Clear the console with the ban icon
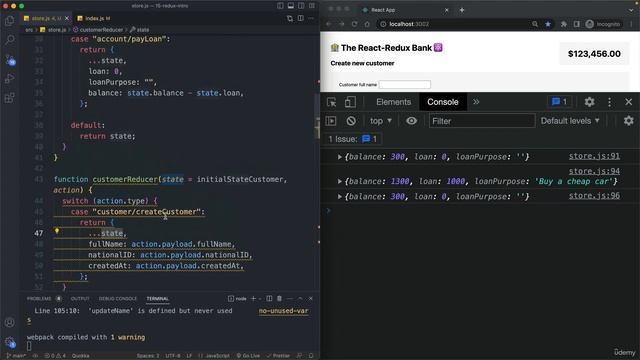Viewport: 640px width, 360px height. [351, 121]
